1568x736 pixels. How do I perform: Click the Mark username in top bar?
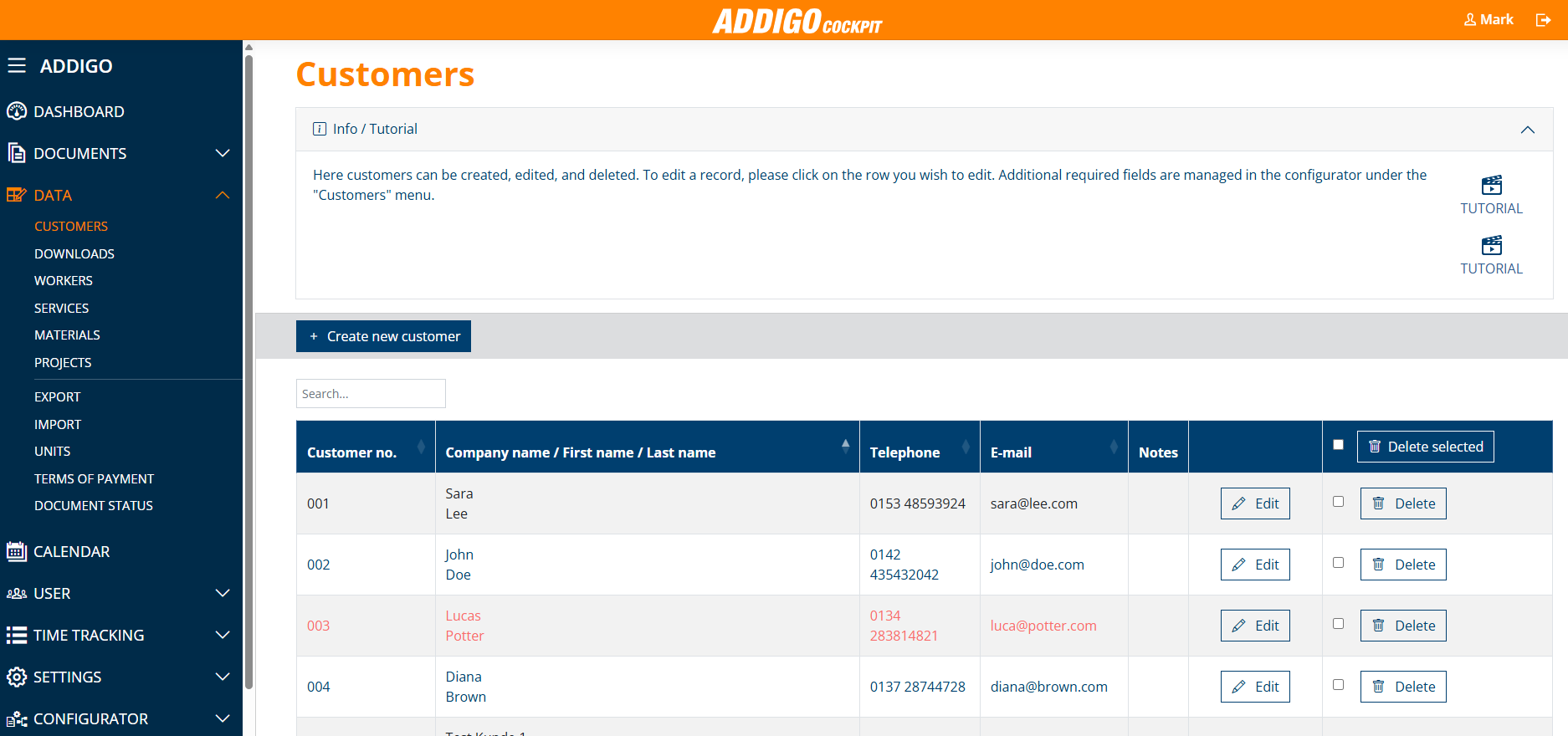pyautogui.click(x=1497, y=19)
